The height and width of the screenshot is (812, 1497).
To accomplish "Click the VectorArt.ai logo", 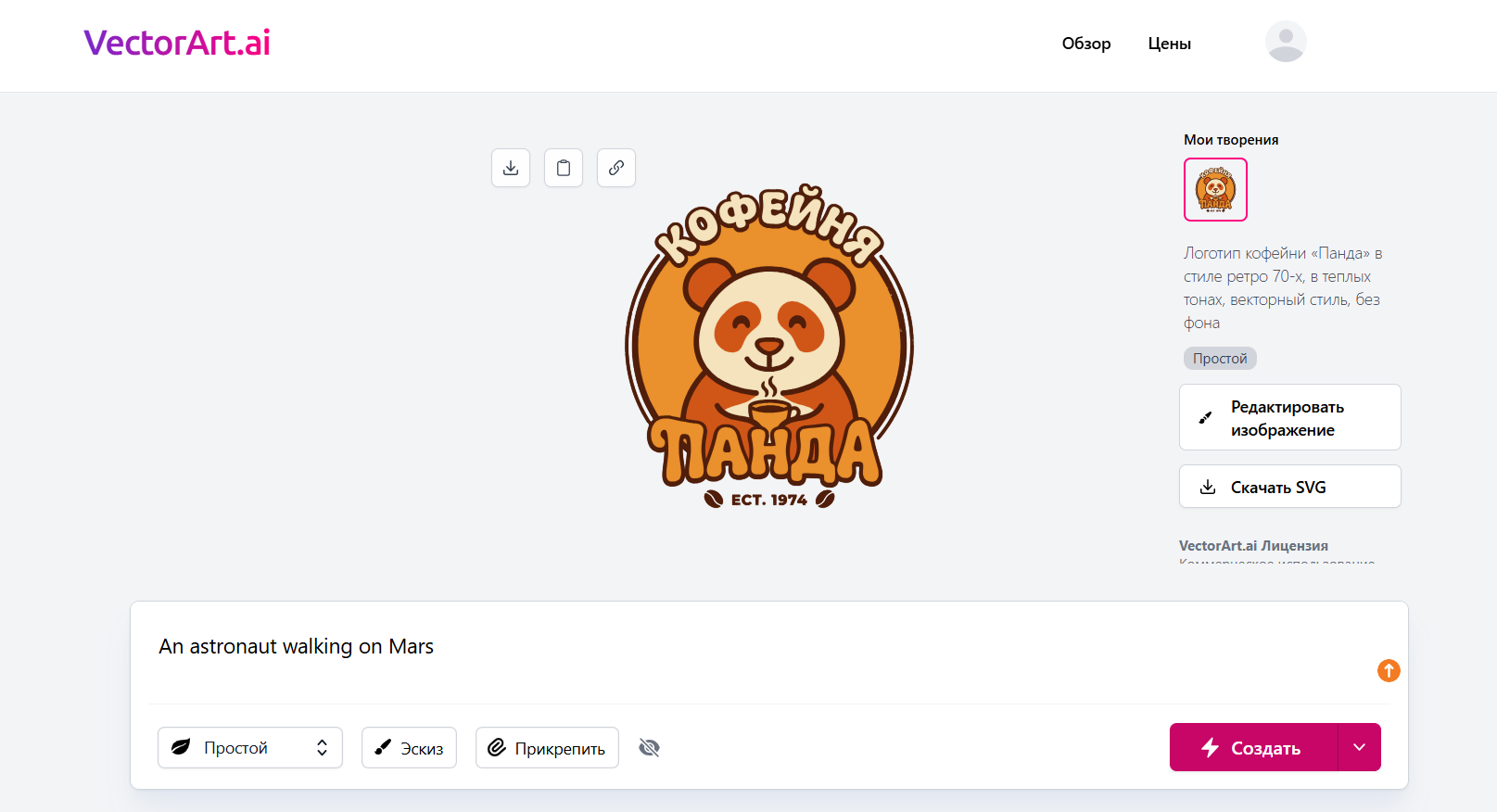I will pos(177,43).
